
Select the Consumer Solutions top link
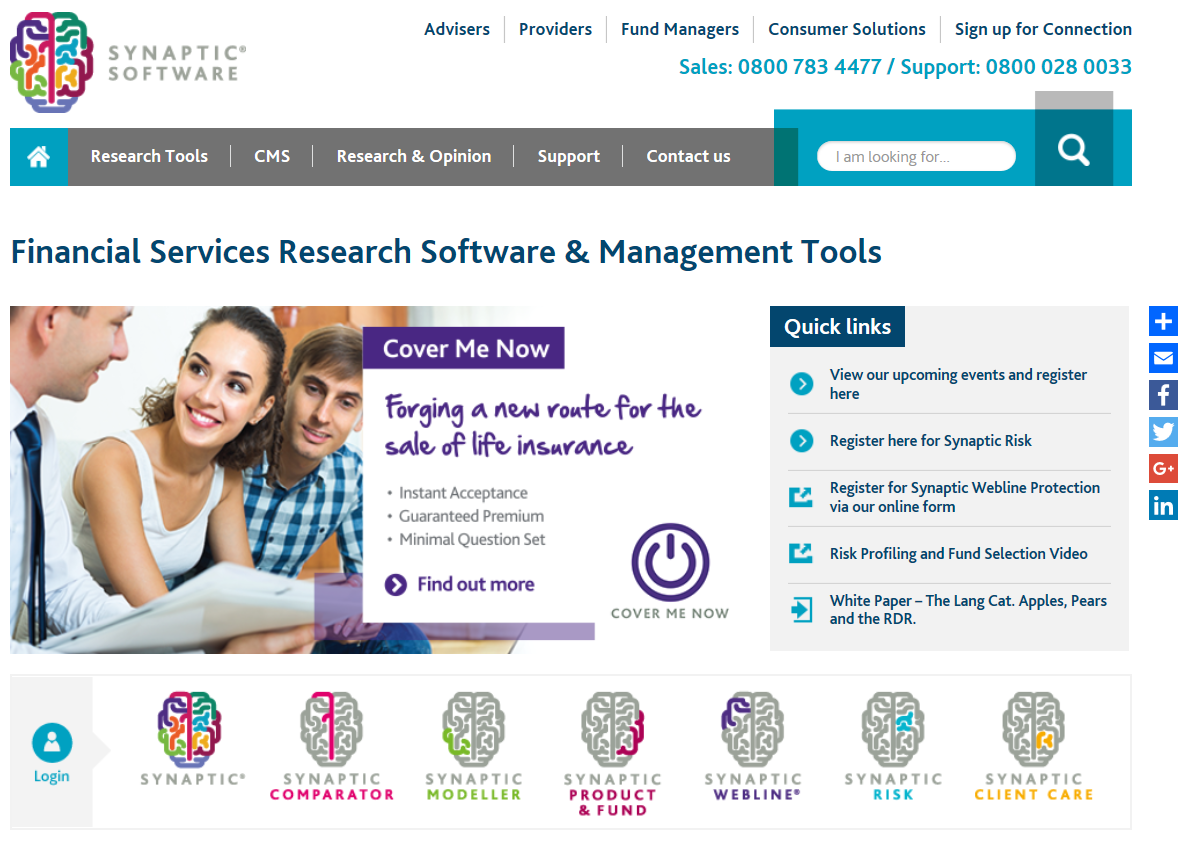pos(846,30)
